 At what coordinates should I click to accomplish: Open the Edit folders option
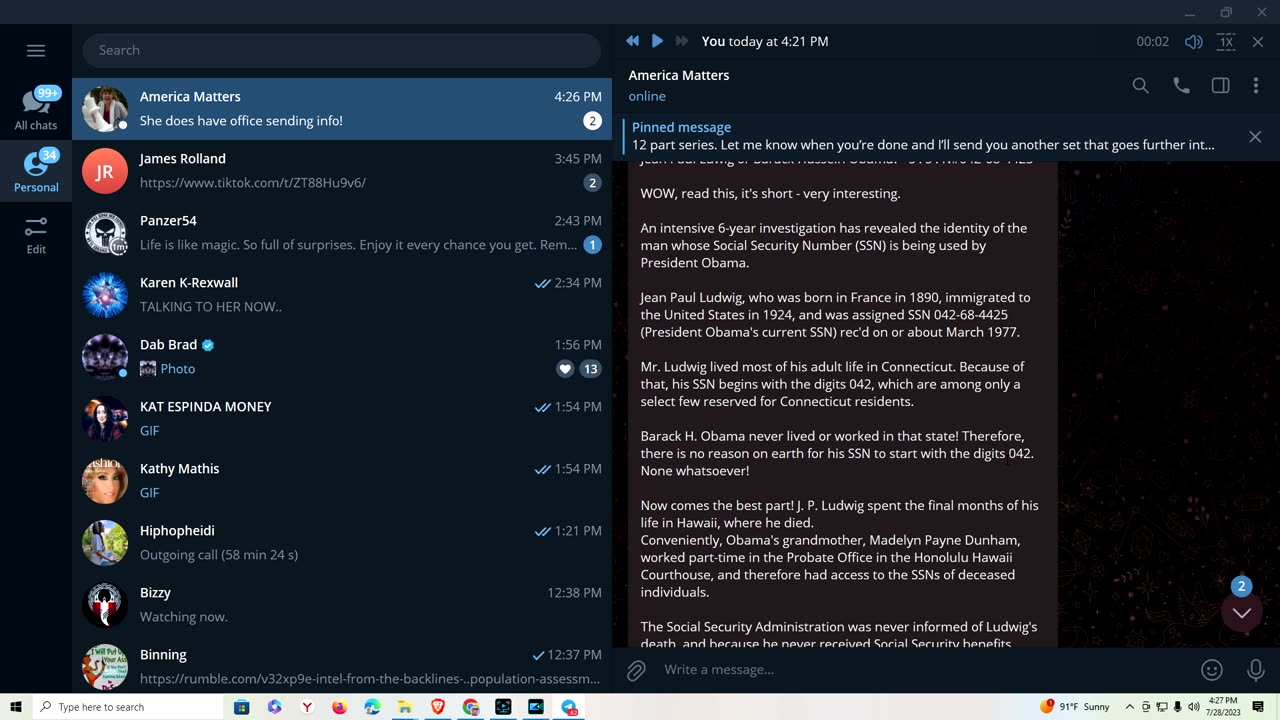36,235
